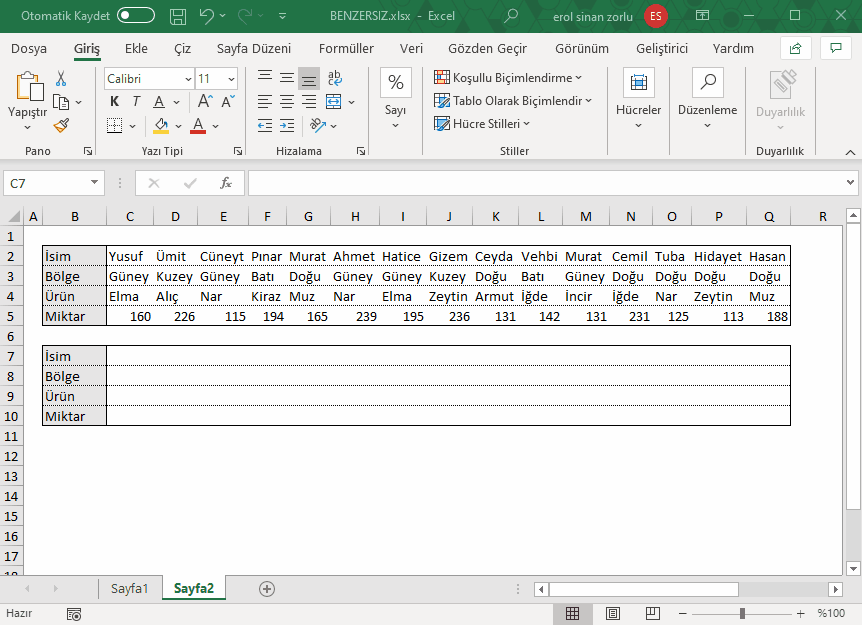
Task: Click the Cut scissors icon
Action: click(61, 79)
